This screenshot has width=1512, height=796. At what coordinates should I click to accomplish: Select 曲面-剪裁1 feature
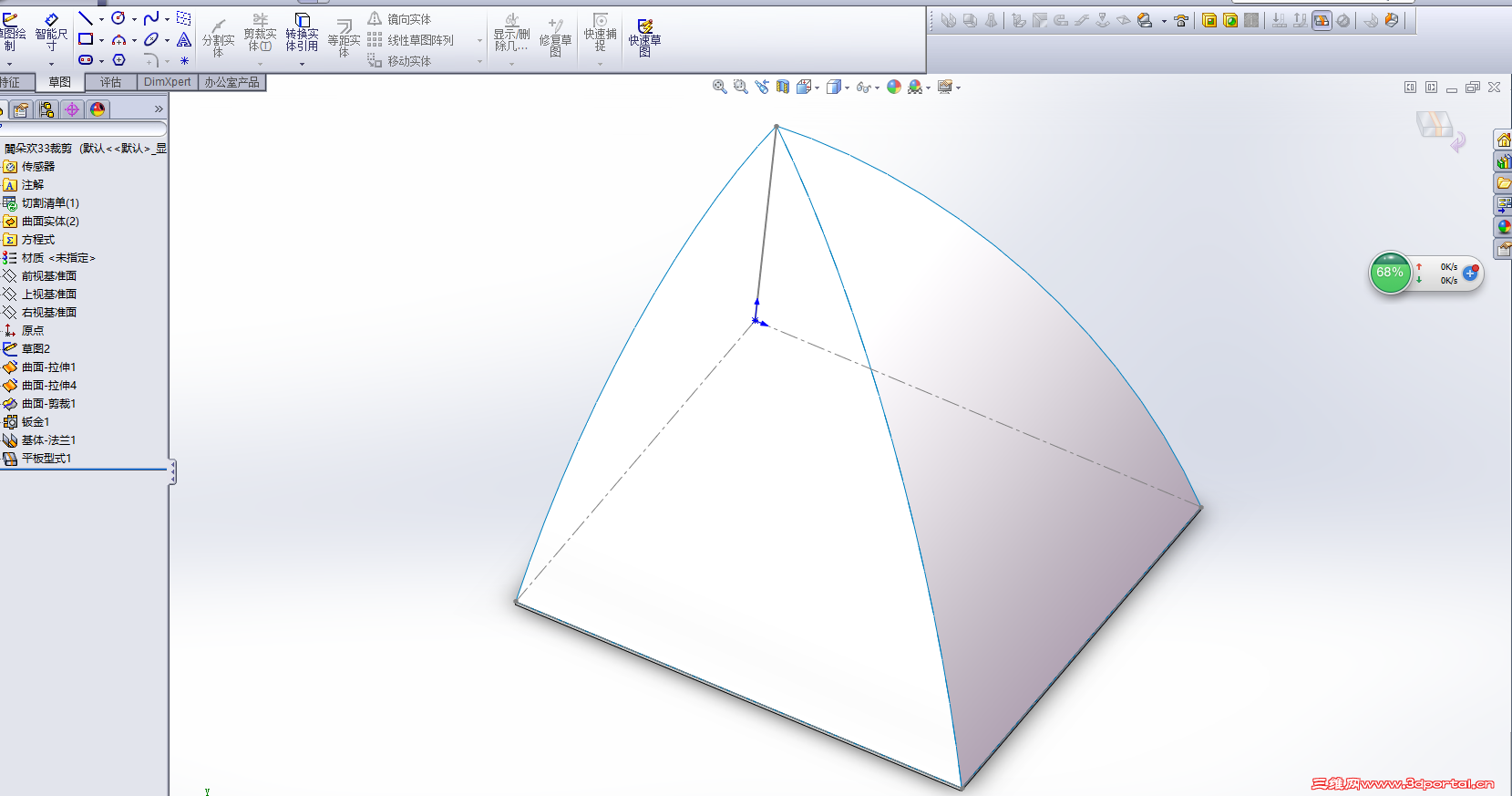(49, 404)
